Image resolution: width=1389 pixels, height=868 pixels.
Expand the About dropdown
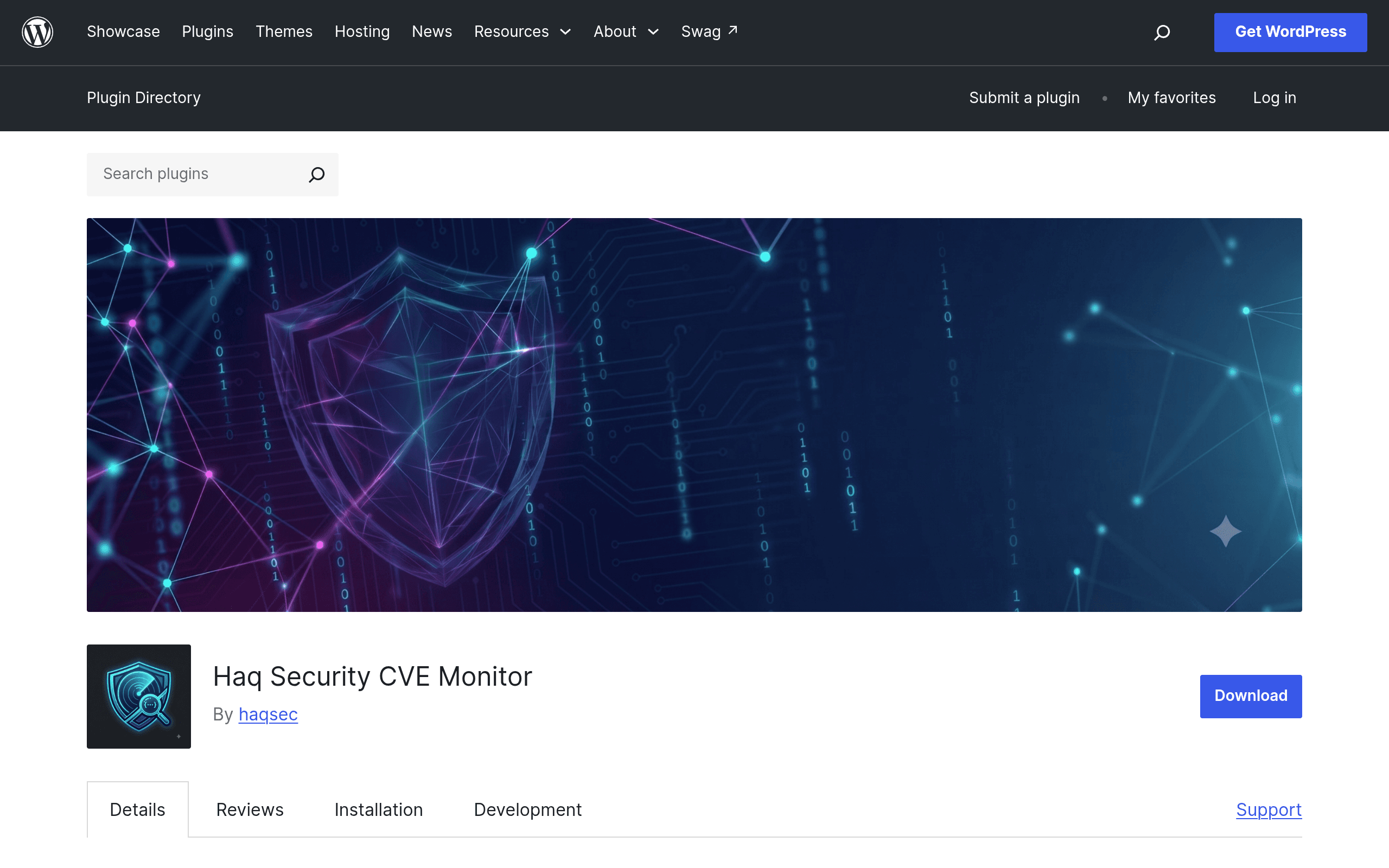coord(626,31)
